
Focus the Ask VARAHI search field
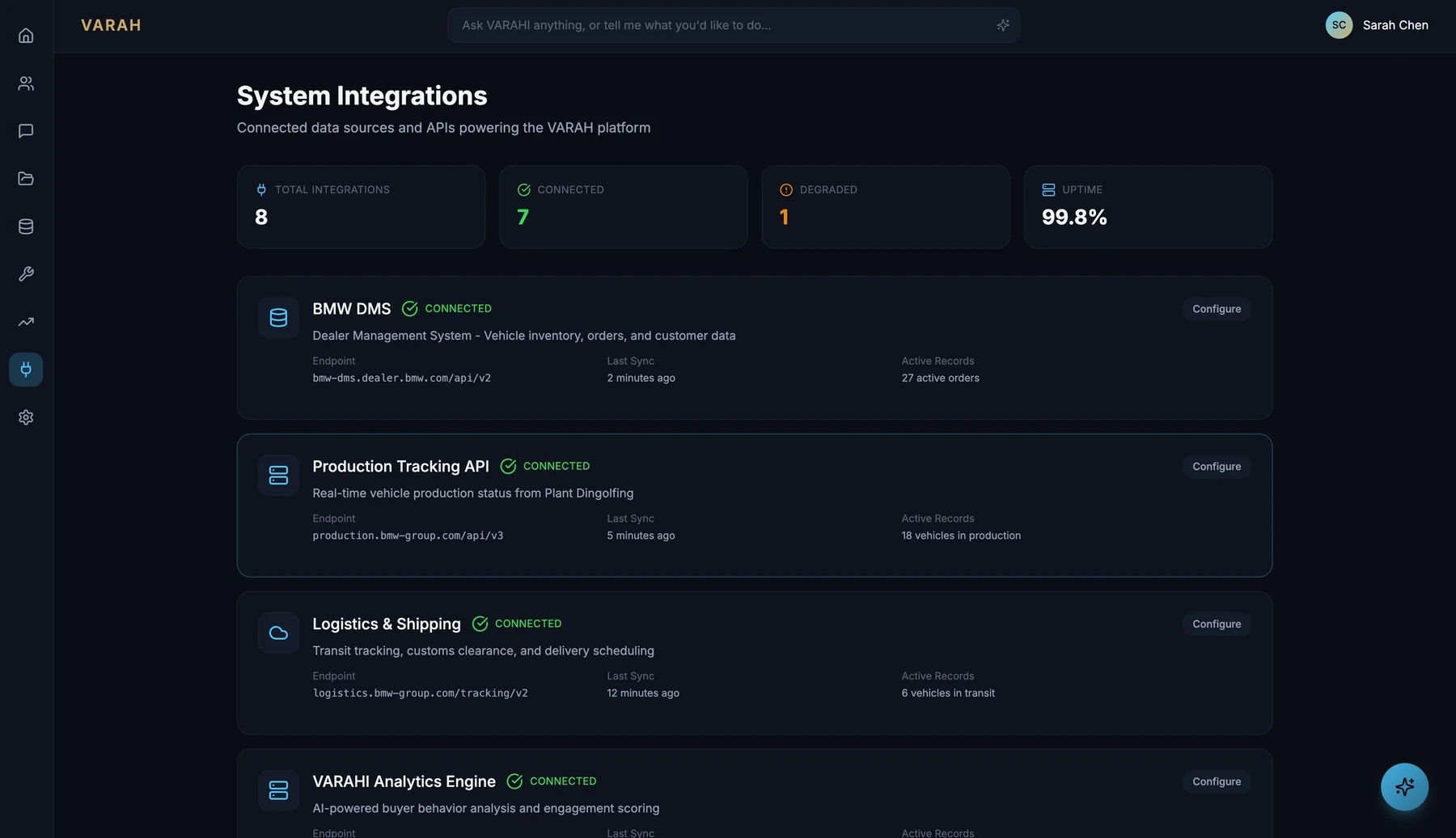coord(734,25)
